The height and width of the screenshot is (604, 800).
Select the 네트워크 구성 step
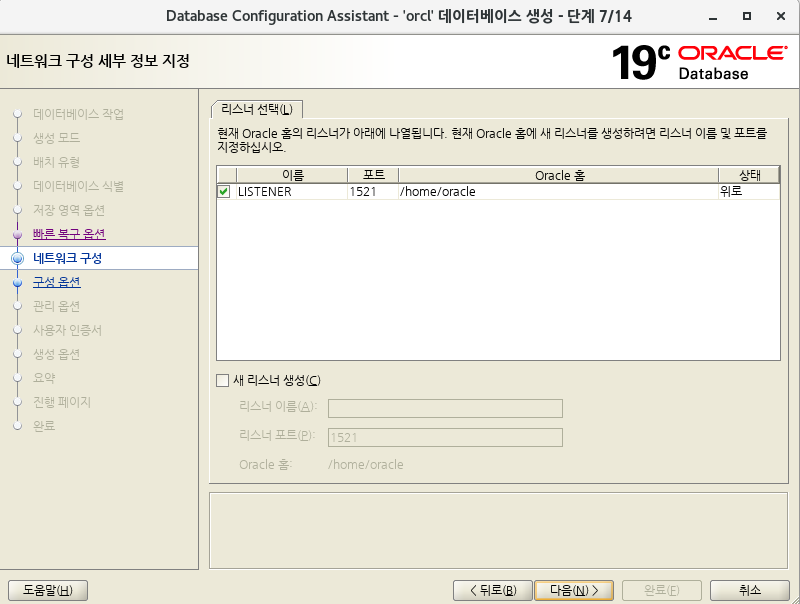[x=67, y=258]
